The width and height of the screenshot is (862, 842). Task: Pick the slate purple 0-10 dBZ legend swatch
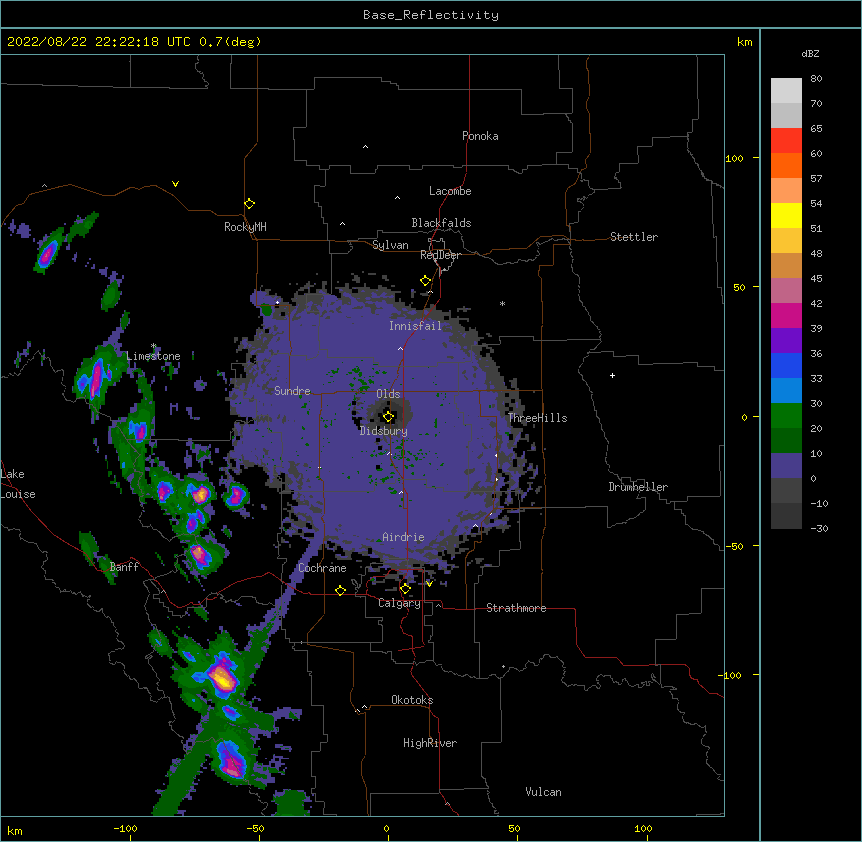click(x=786, y=466)
